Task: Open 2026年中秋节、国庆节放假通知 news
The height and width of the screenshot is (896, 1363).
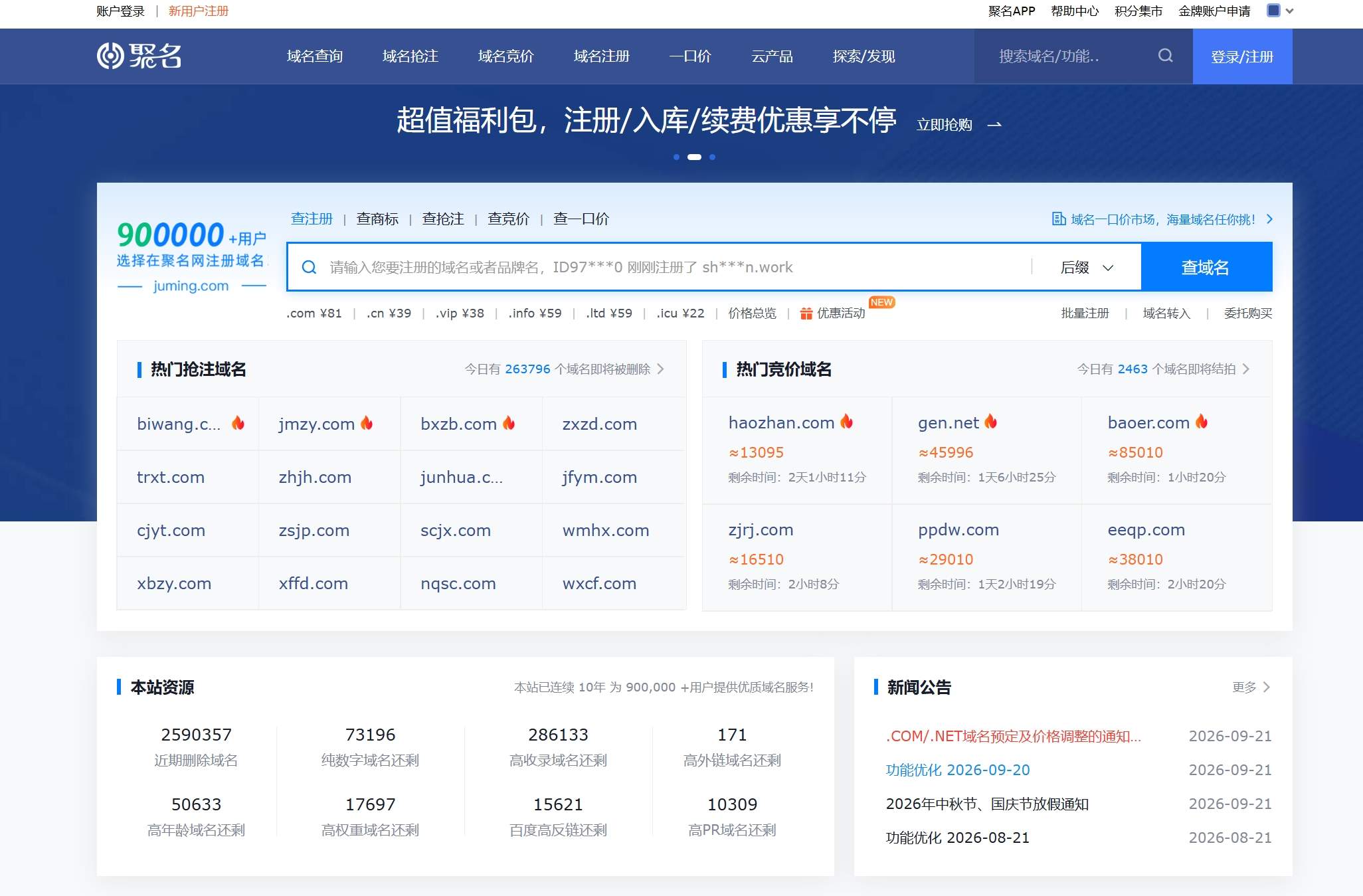Action: click(x=987, y=804)
